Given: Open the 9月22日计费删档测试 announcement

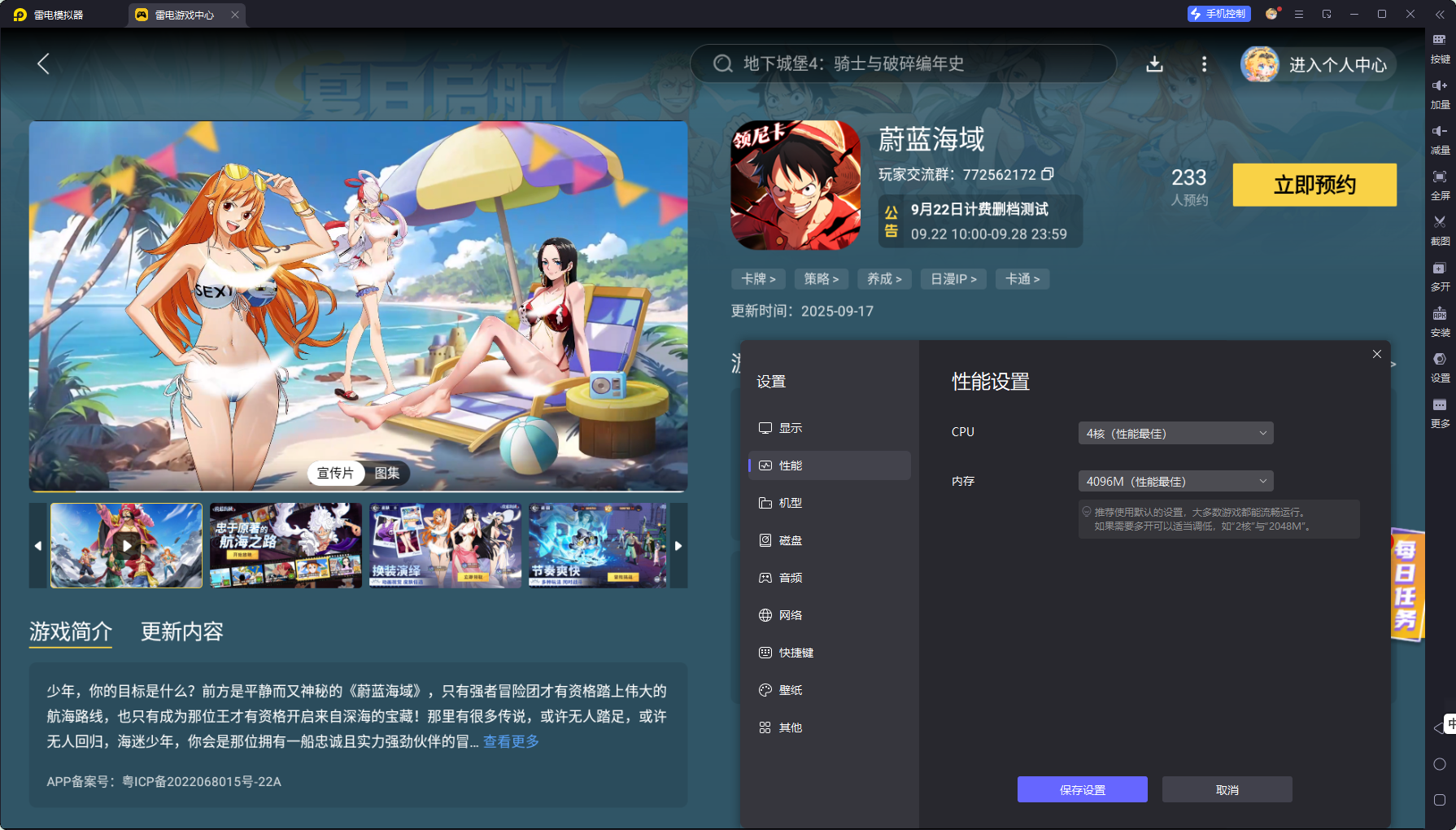Looking at the screenshot, I should (980, 221).
